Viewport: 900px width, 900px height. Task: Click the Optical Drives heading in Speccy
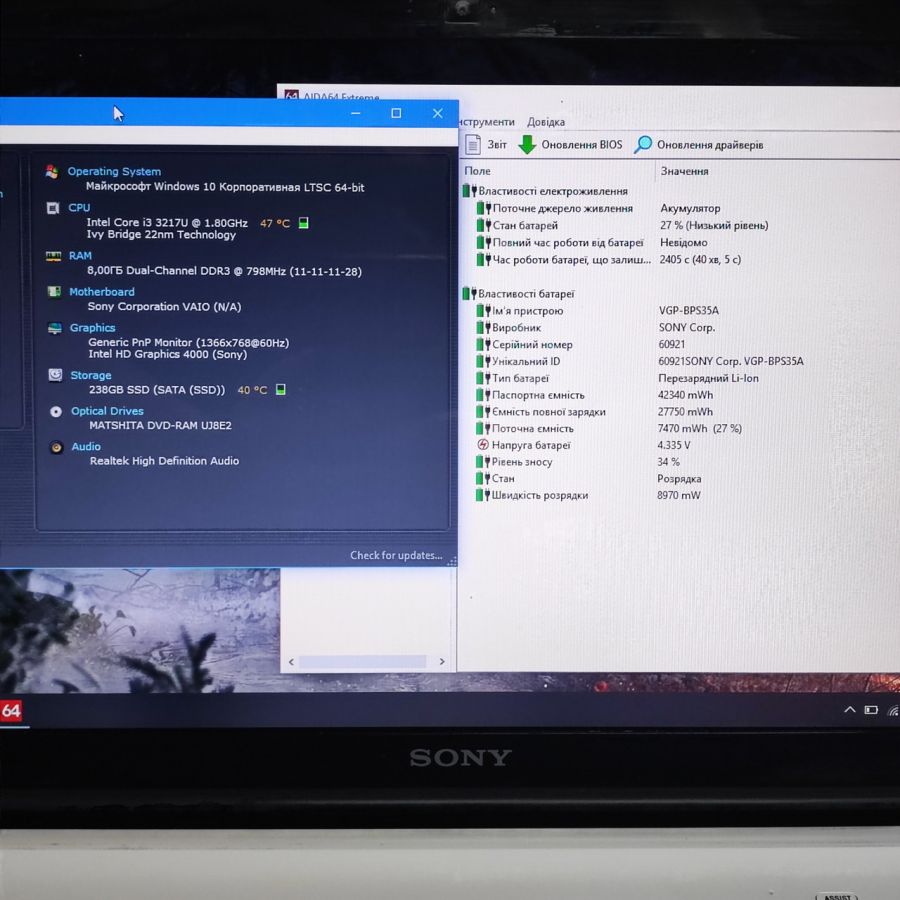107,411
